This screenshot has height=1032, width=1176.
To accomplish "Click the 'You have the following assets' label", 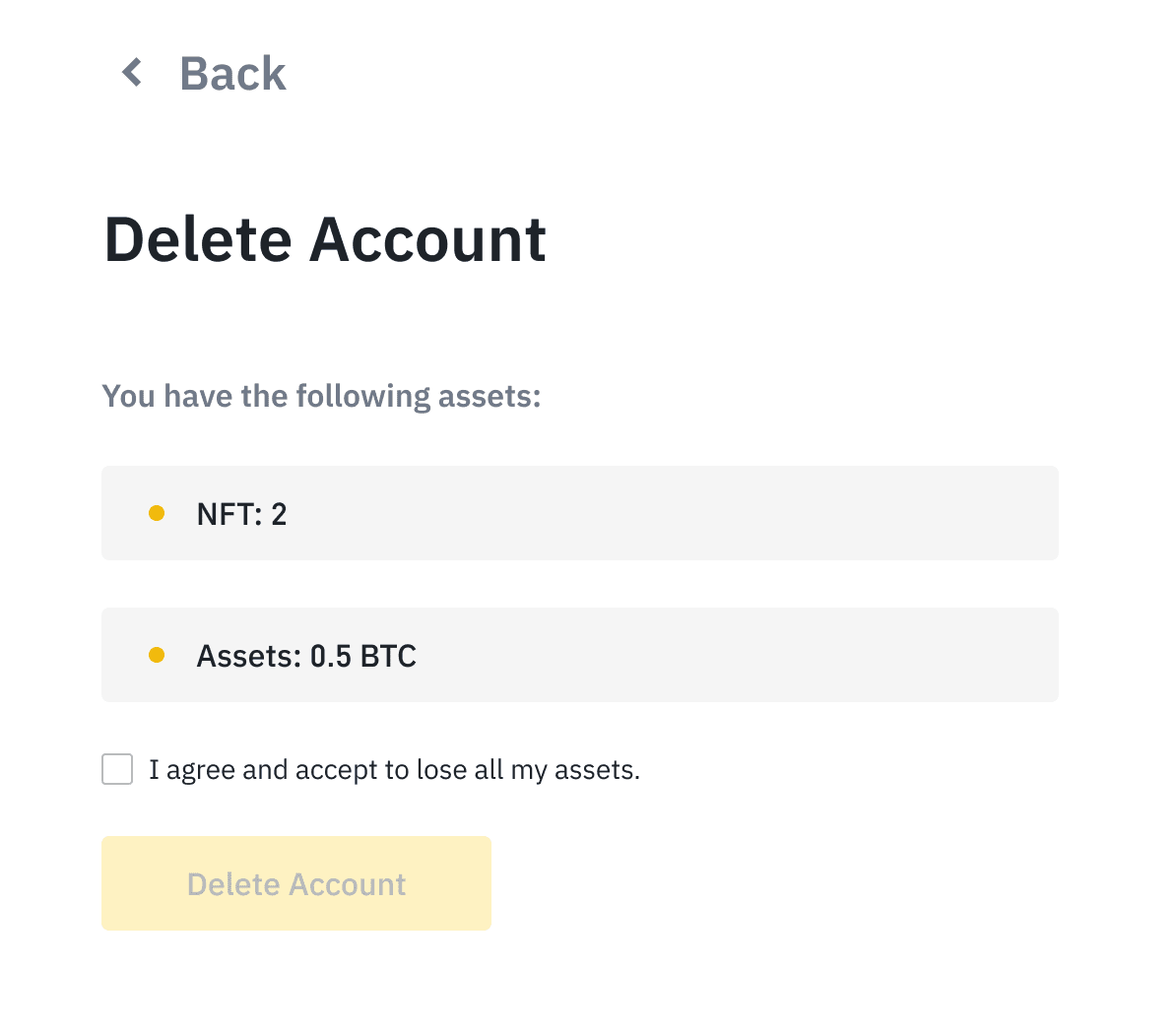I will tap(321, 395).
